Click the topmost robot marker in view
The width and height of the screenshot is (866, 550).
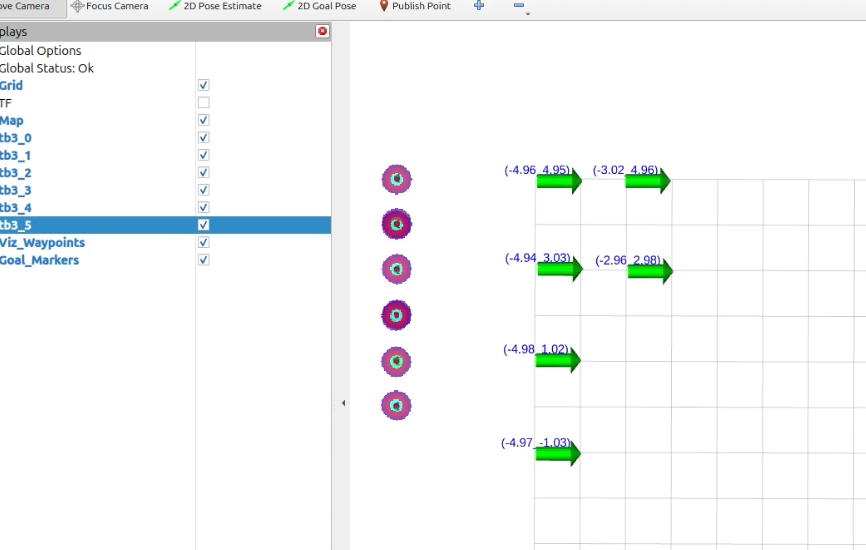(397, 180)
